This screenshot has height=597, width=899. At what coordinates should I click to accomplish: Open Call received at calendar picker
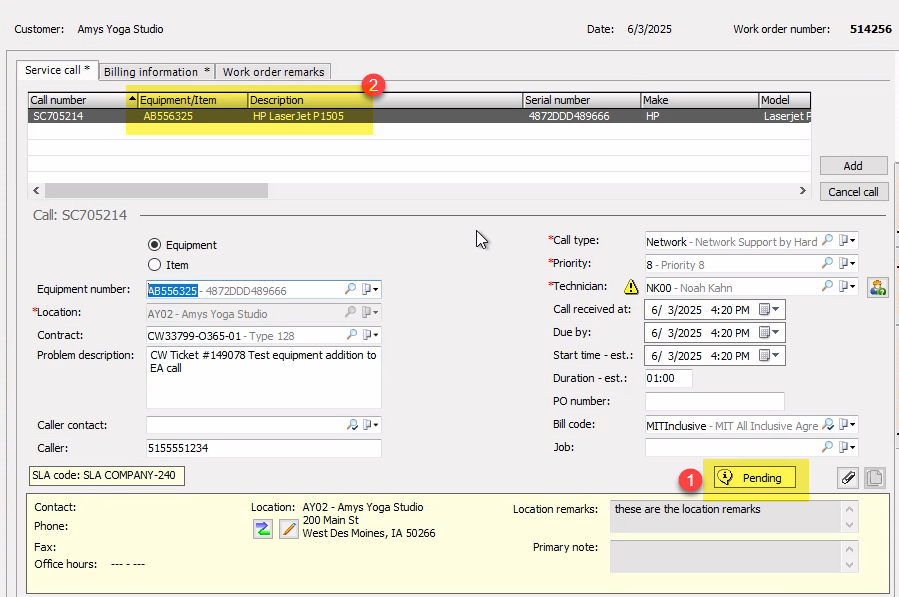click(769, 310)
